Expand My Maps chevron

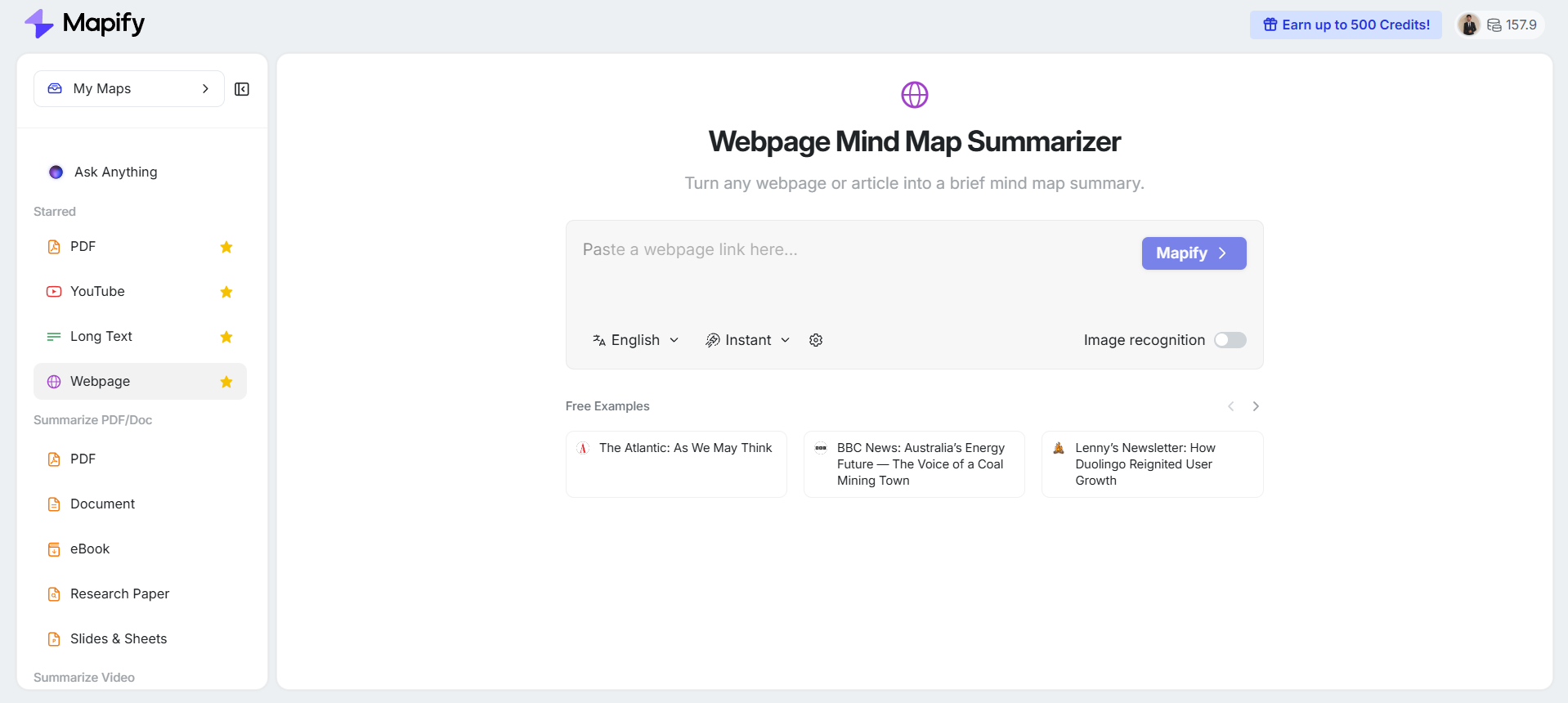point(205,88)
